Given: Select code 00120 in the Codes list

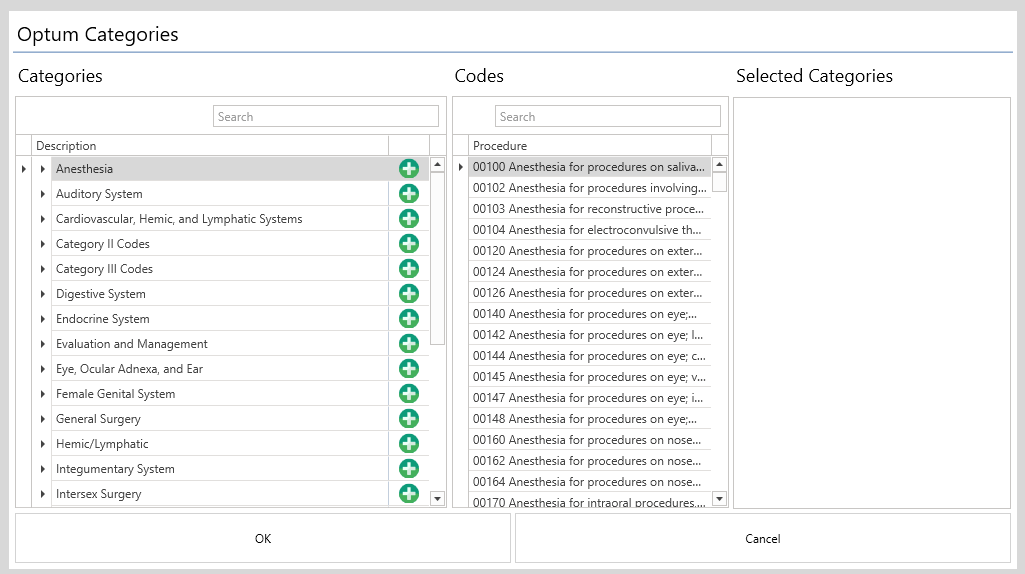Looking at the screenshot, I should click(x=590, y=250).
